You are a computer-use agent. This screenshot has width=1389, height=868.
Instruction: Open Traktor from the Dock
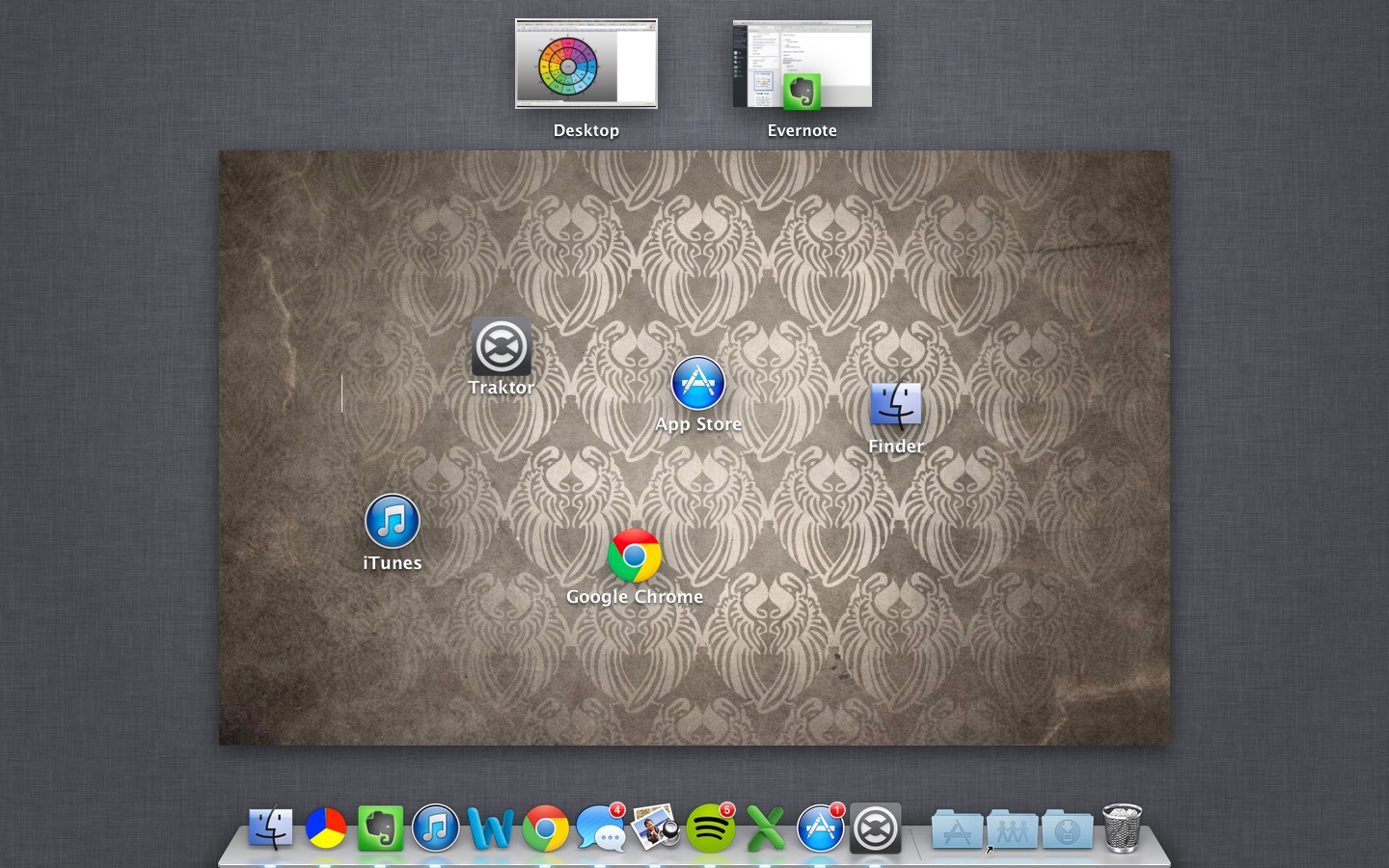pyautogui.click(x=876, y=828)
